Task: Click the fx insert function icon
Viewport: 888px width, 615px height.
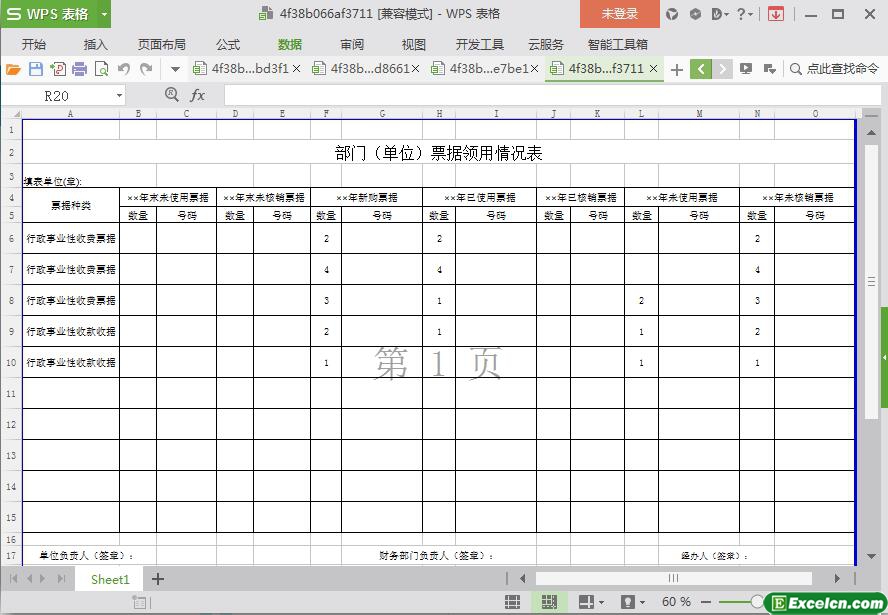Action: [198, 95]
